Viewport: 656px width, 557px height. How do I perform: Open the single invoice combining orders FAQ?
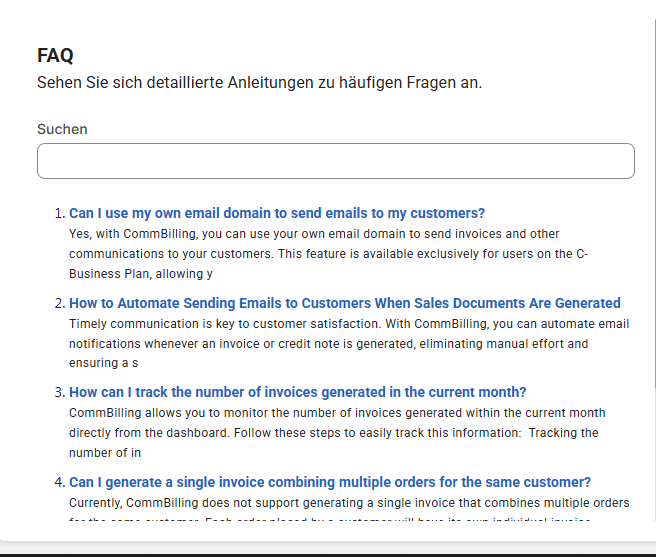coord(329,482)
